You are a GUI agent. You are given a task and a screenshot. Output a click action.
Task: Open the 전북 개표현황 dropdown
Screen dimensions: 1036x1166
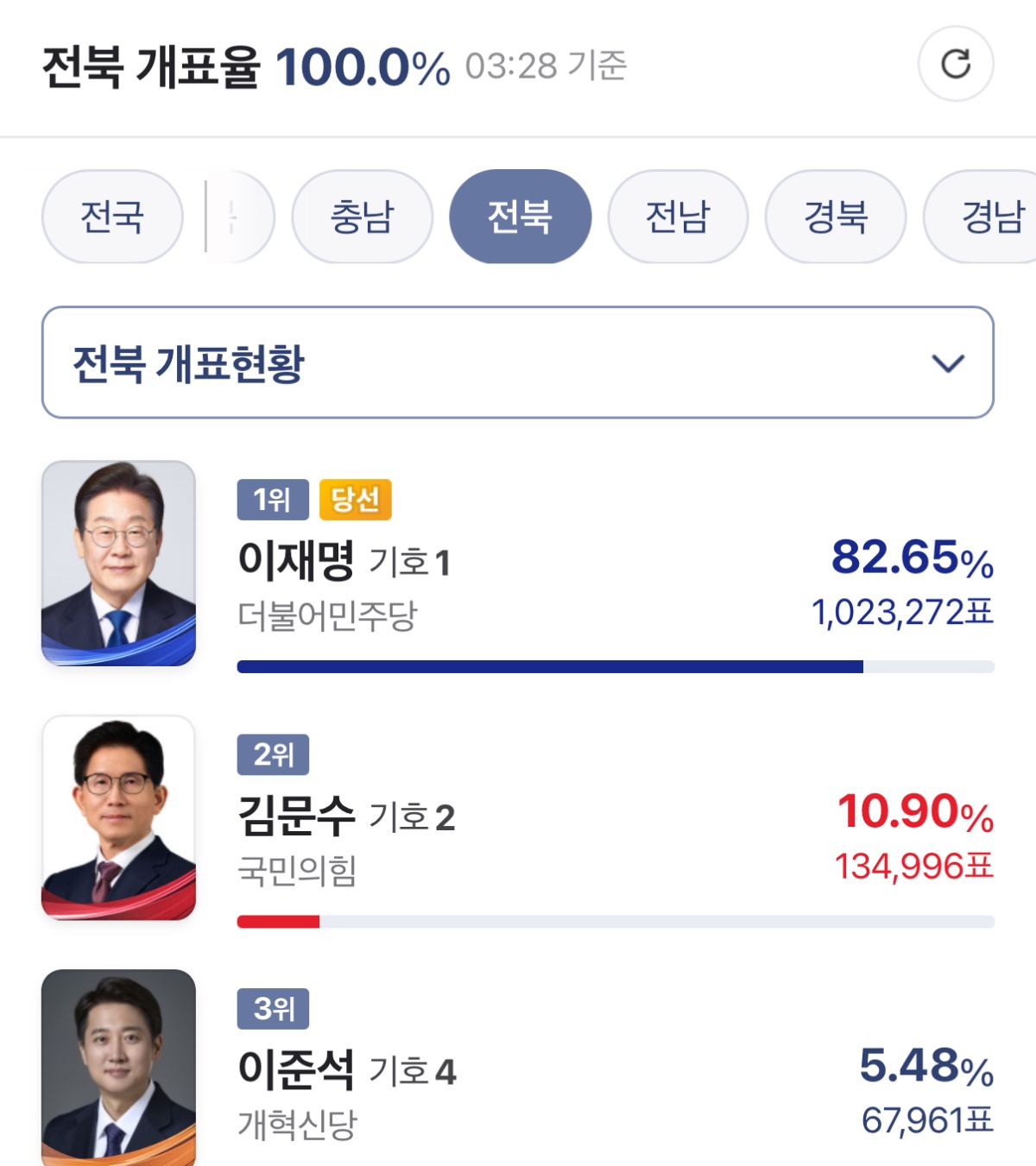pyautogui.click(x=518, y=362)
